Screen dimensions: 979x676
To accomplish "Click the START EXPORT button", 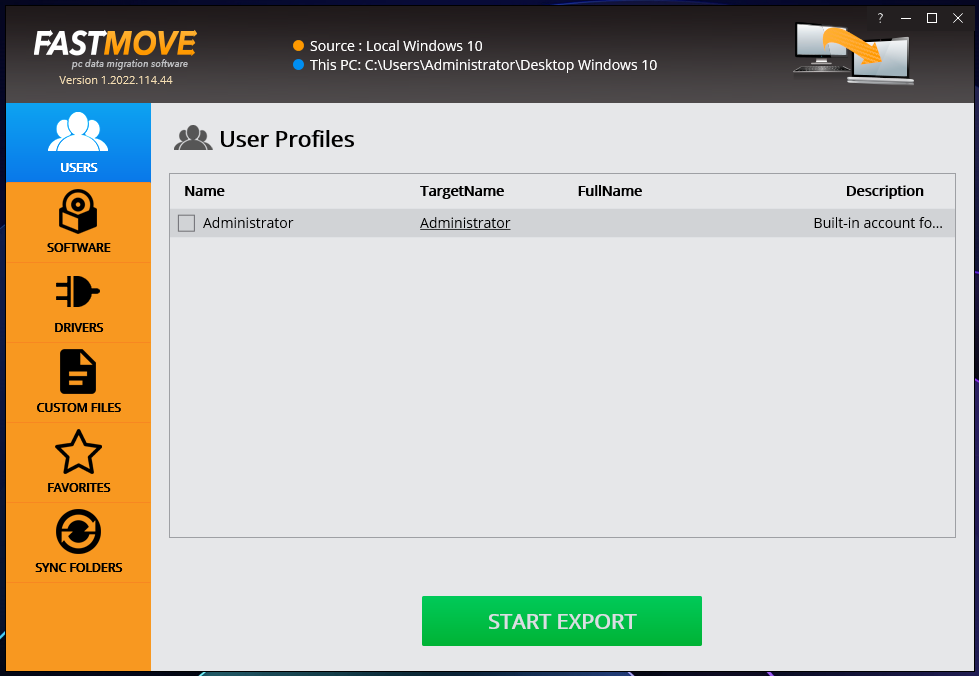I will [x=561, y=621].
